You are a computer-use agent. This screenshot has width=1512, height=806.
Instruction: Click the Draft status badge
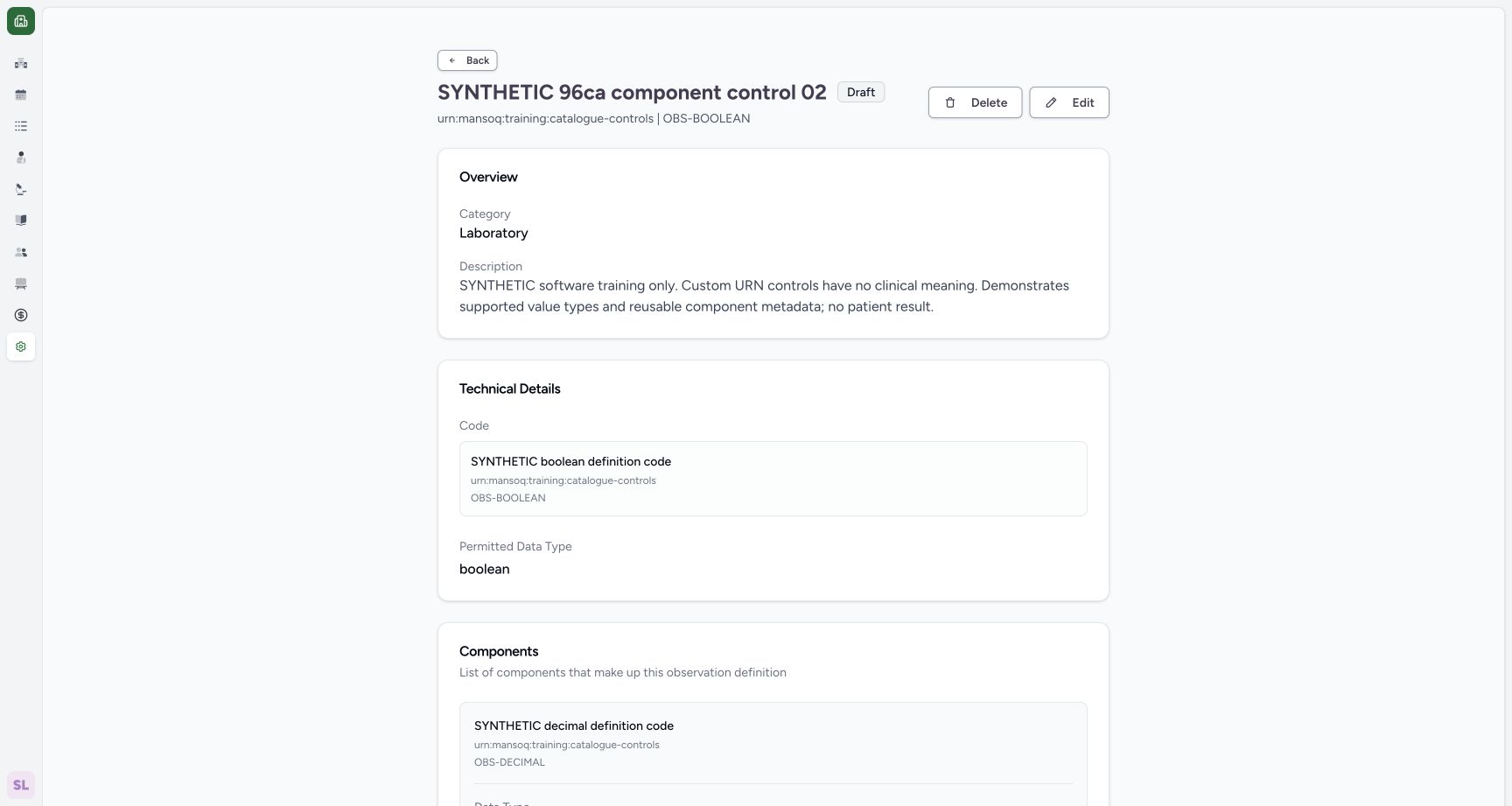[861, 92]
